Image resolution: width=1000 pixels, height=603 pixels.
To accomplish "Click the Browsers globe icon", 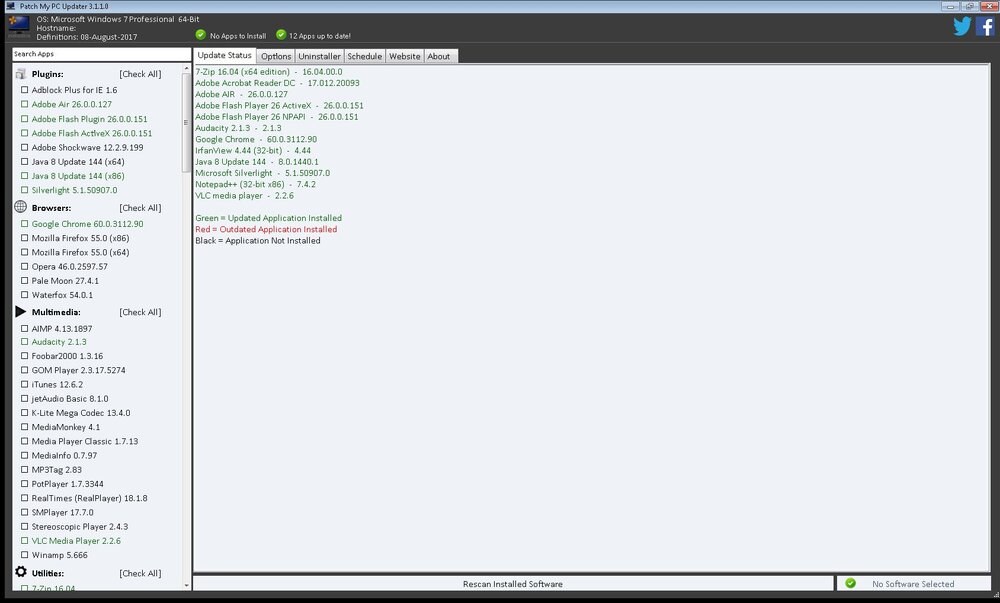I will pyautogui.click(x=20, y=207).
